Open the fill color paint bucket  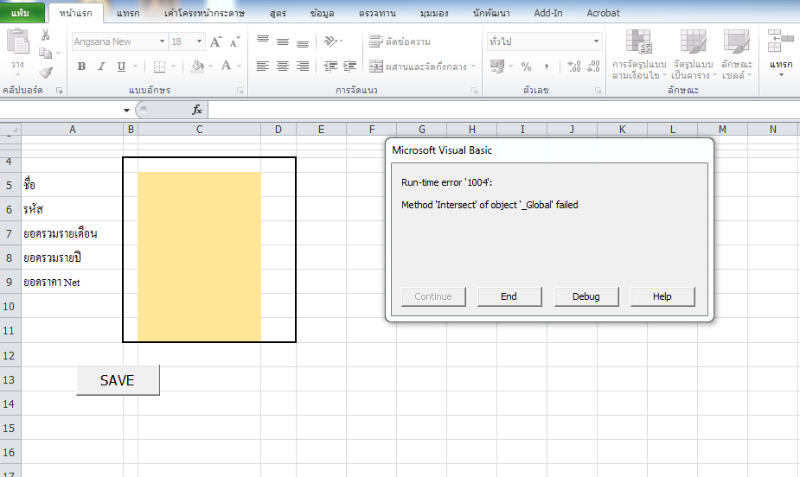[x=197, y=66]
